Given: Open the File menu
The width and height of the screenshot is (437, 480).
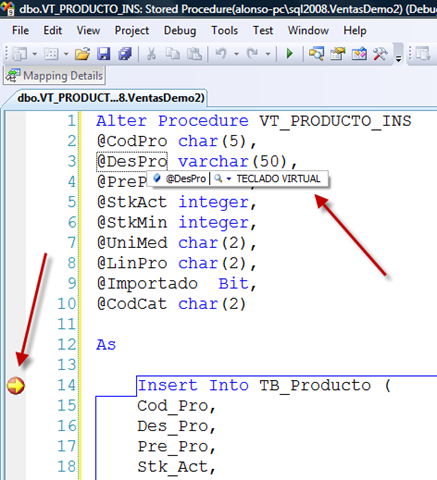Looking at the screenshot, I should pos(20,31).
